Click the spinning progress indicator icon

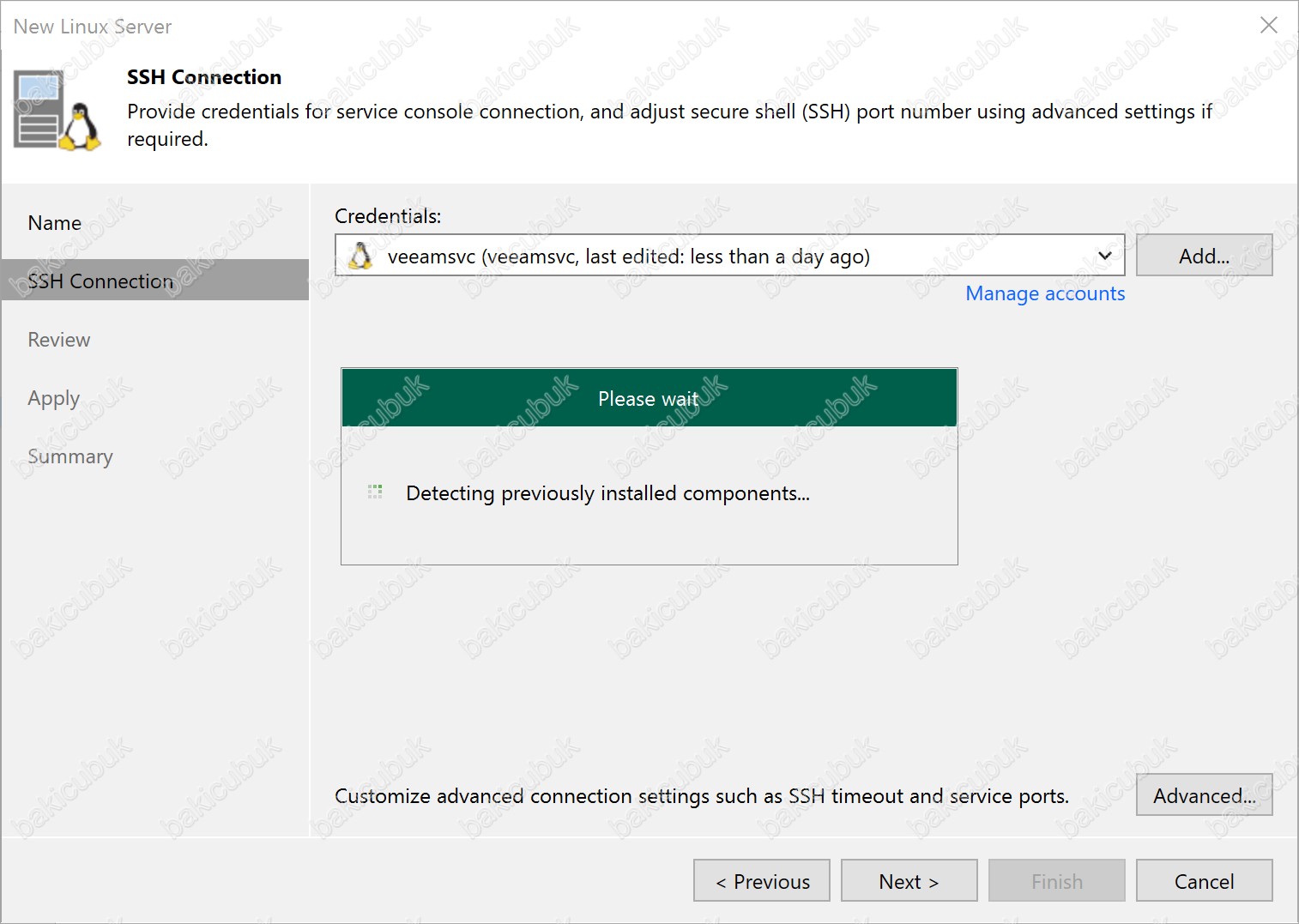tap(375, 492)
